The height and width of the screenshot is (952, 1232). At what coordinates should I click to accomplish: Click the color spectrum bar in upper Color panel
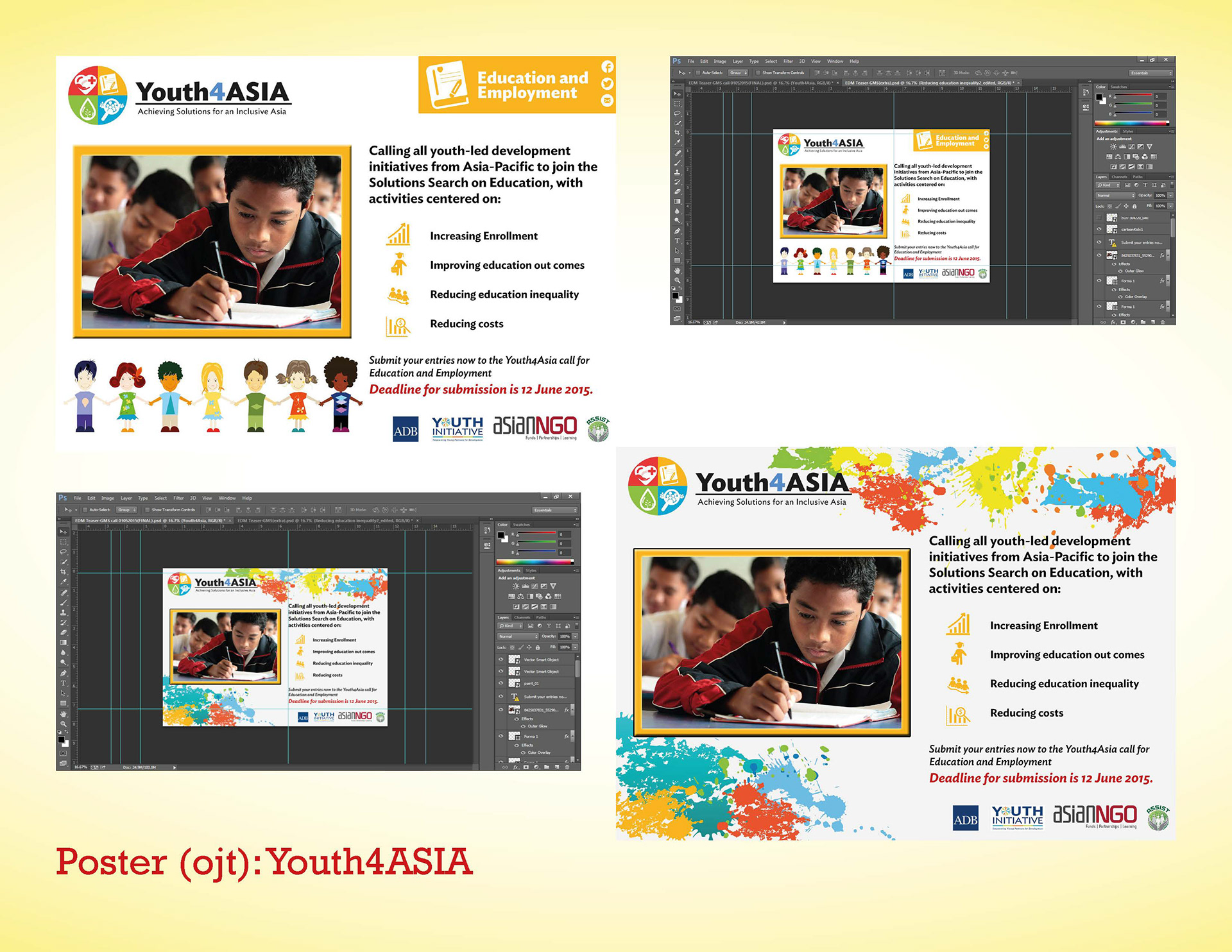(x=1131, y=123)
